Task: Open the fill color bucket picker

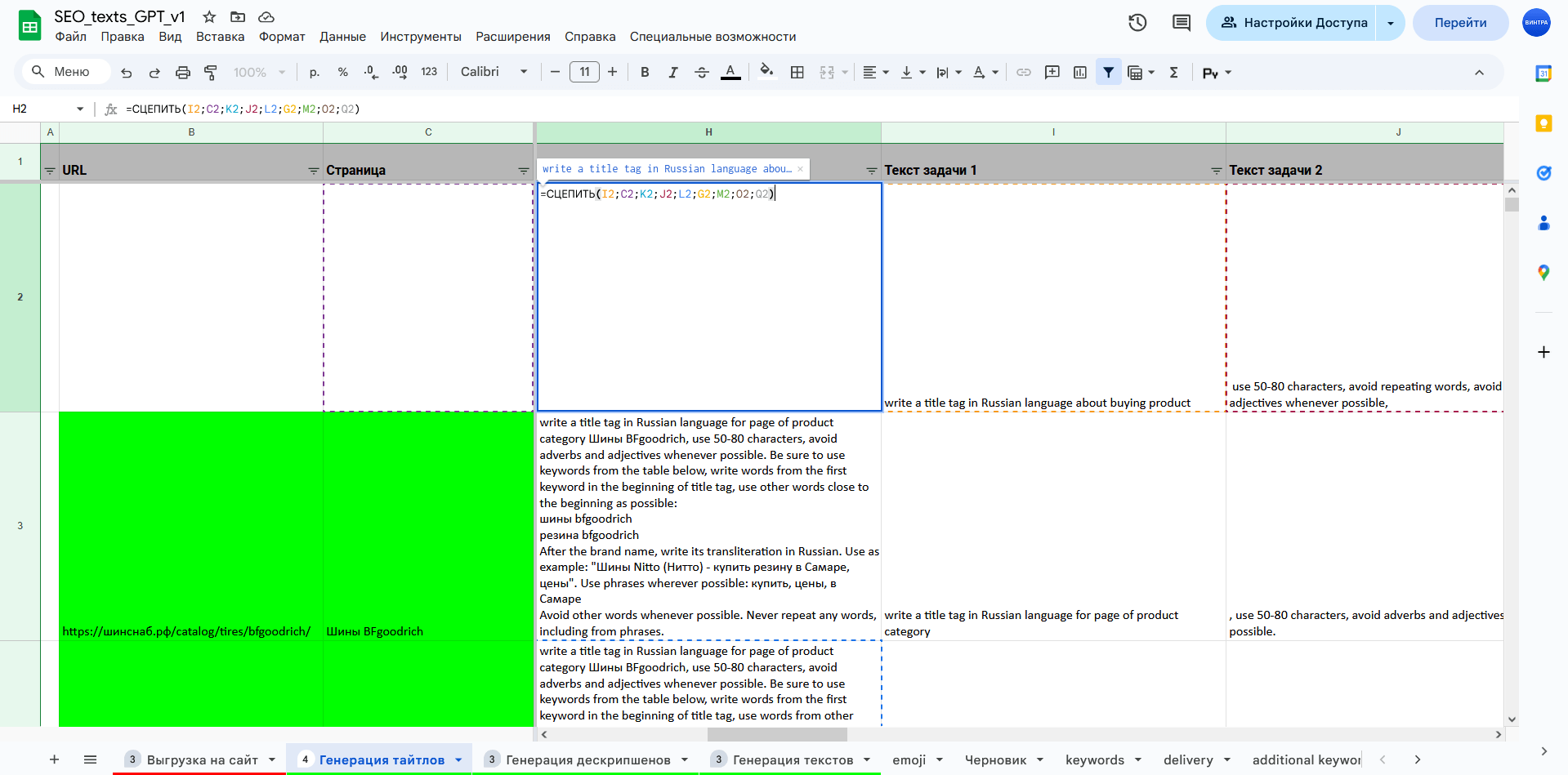Action: pos(766,72)
